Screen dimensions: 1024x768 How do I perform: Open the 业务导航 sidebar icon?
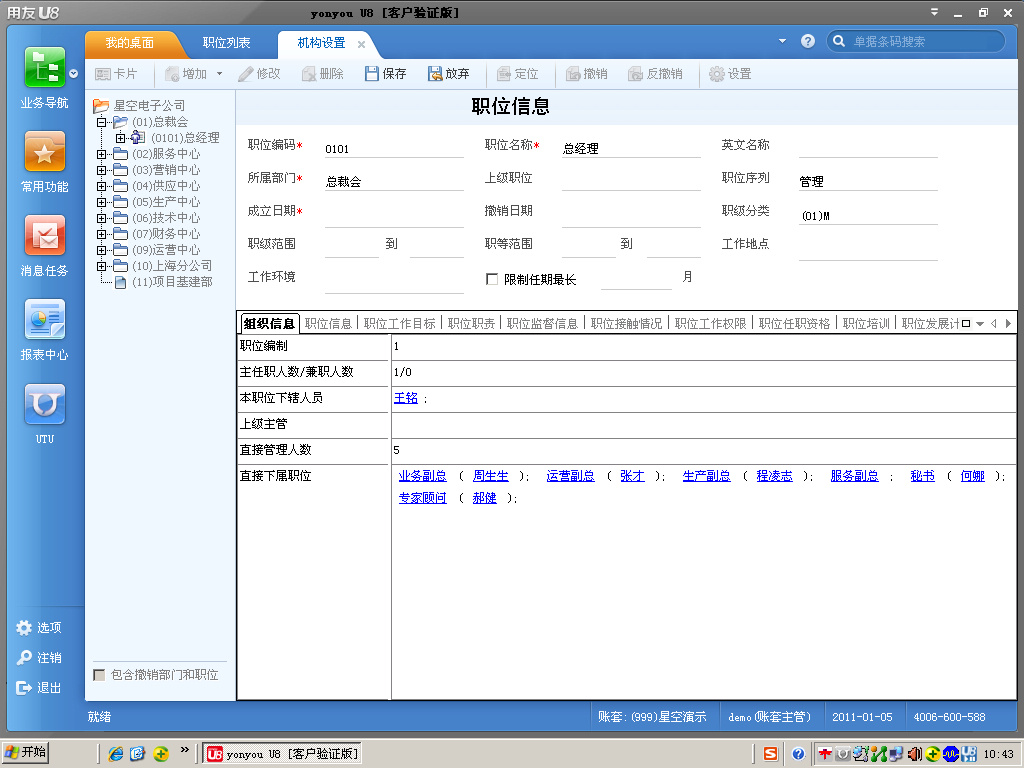[44, 67]
